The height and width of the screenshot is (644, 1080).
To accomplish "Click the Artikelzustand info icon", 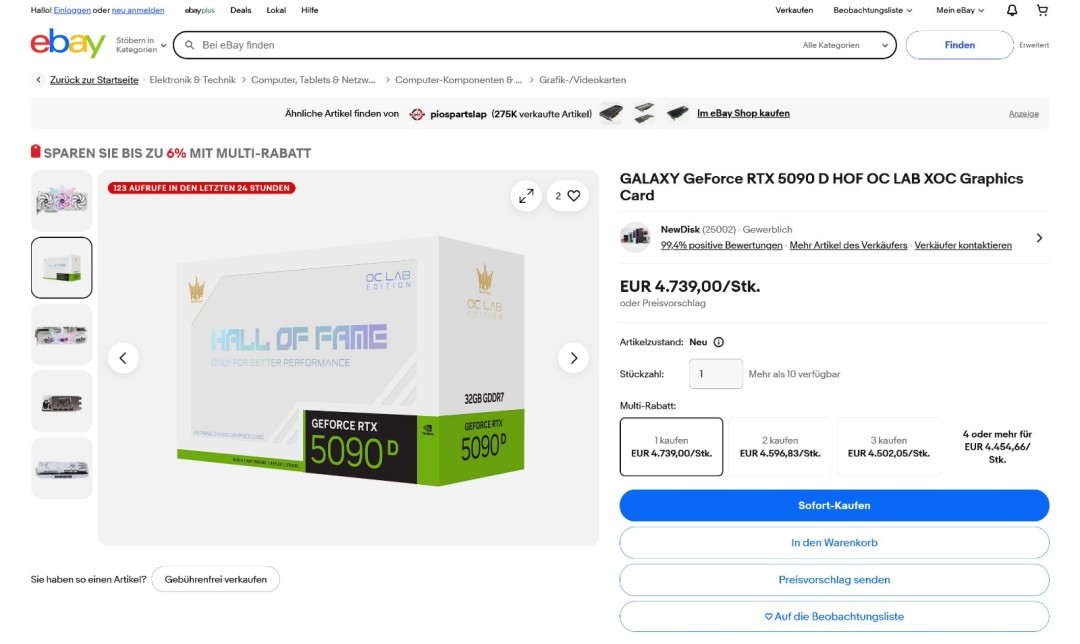I will coord(718,342).
